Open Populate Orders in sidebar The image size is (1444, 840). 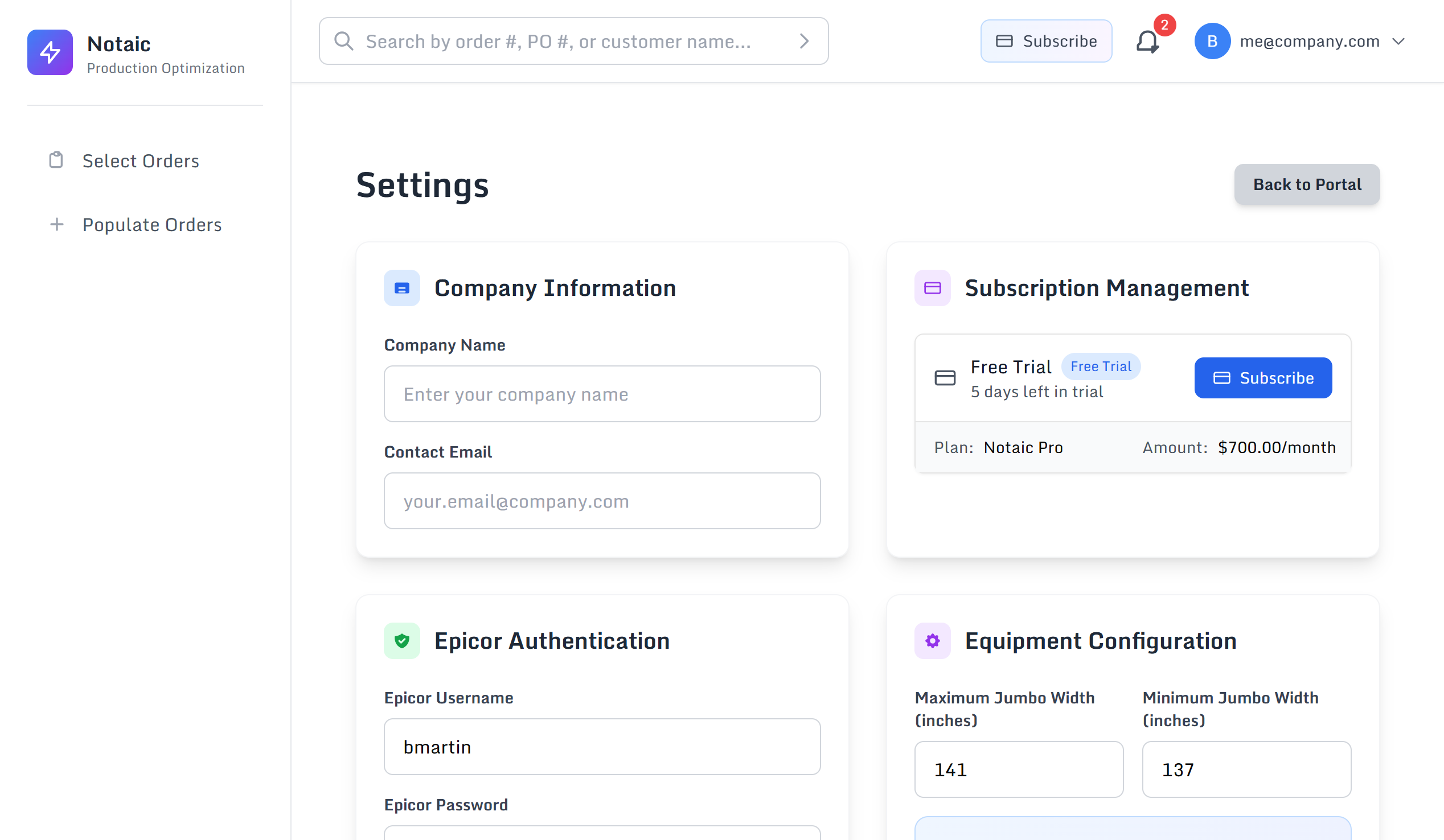(x=152, y=224)
